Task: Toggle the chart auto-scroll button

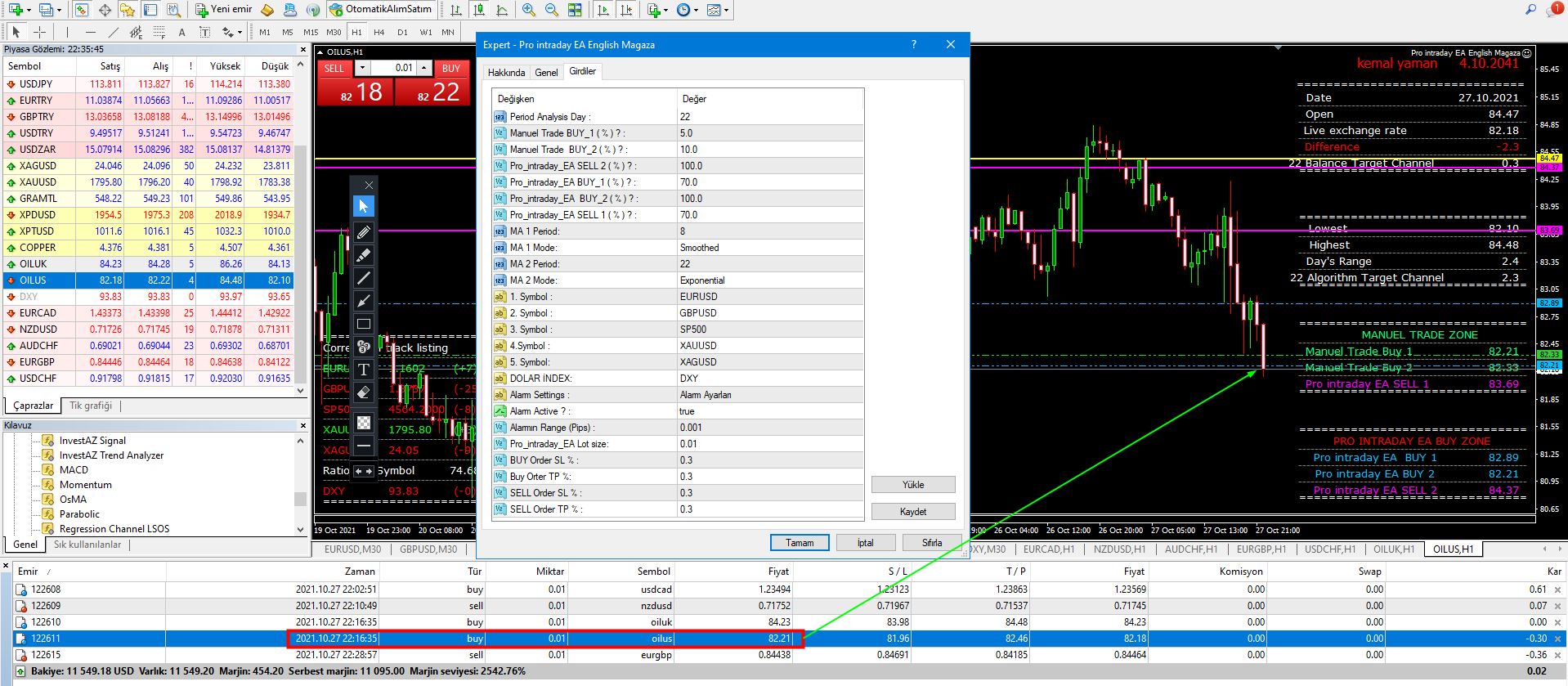Action: tap(603, 10)
